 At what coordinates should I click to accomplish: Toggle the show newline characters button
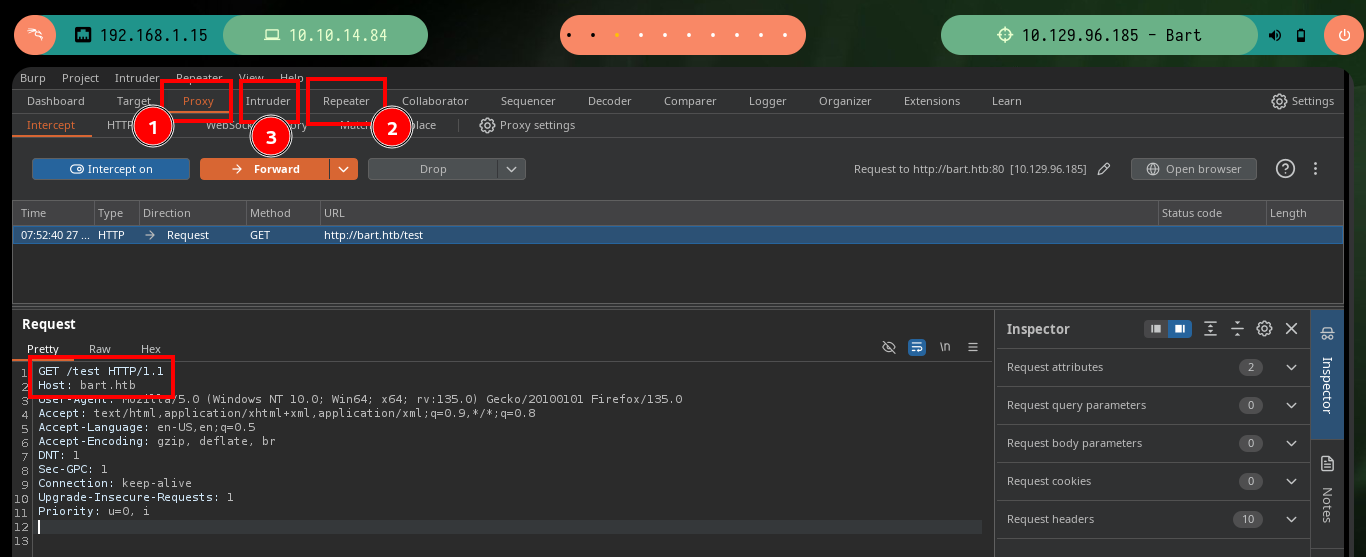(x=945, y=347)
